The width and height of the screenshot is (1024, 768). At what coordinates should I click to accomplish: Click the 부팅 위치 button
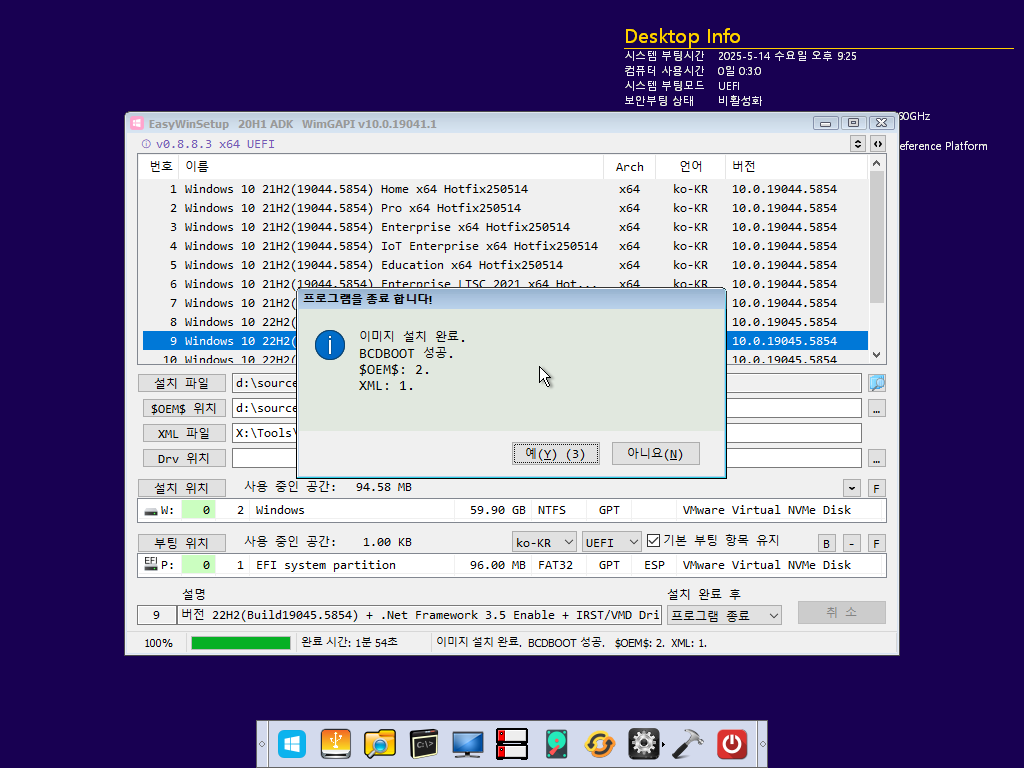coord(182,543)
